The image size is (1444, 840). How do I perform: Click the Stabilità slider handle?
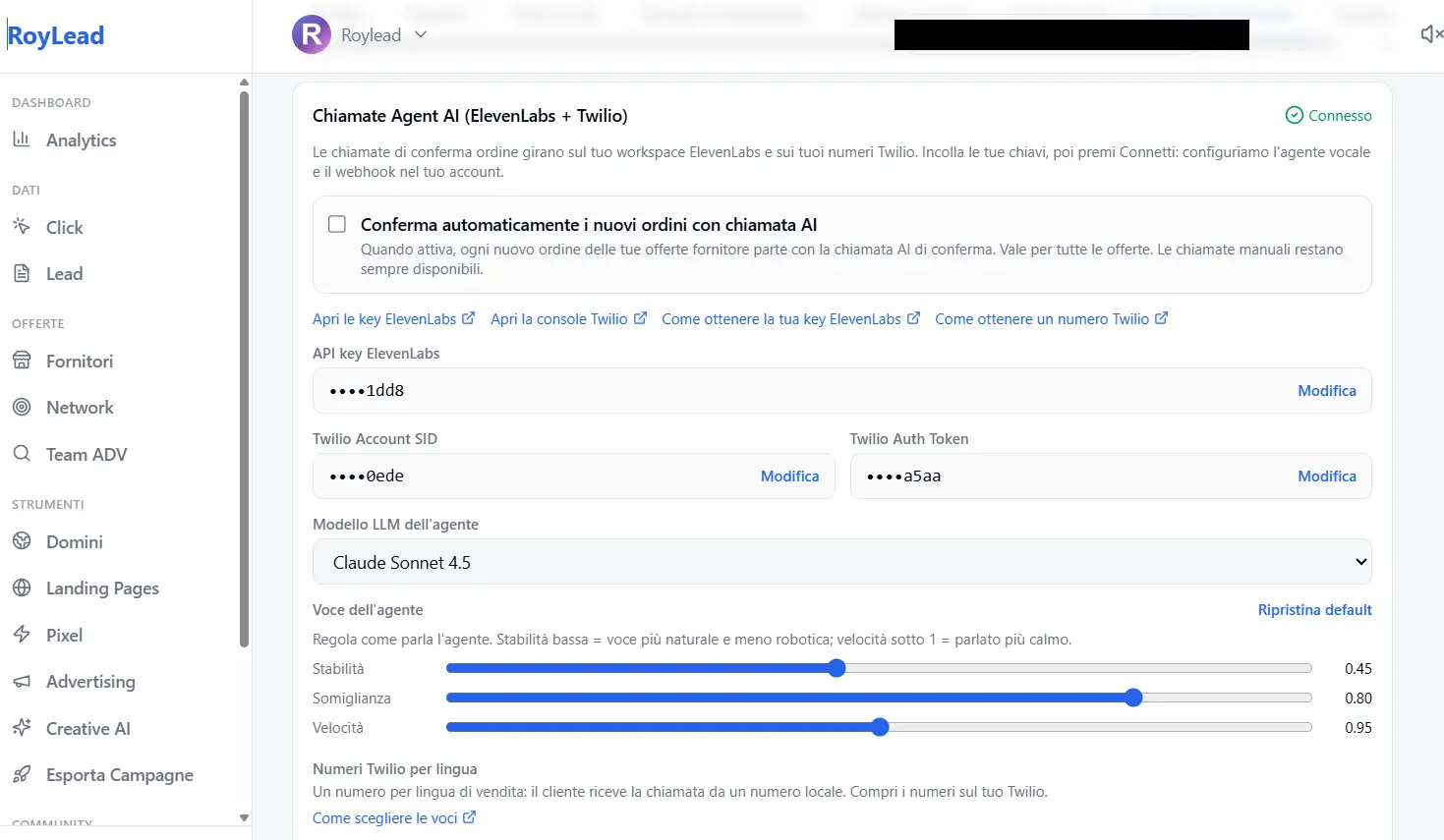point(837,668)
